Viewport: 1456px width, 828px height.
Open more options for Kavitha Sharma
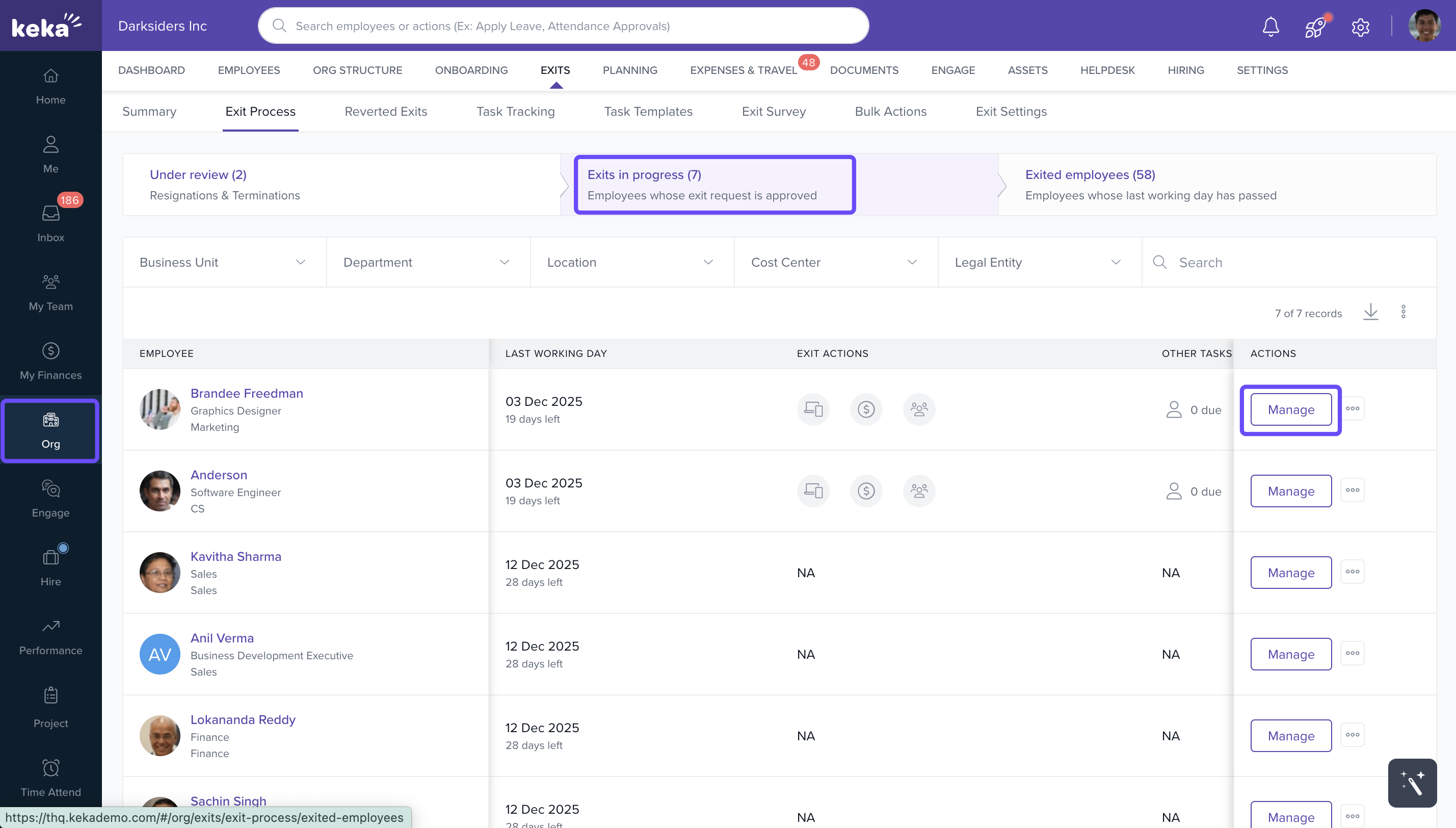pos(1352,572)
